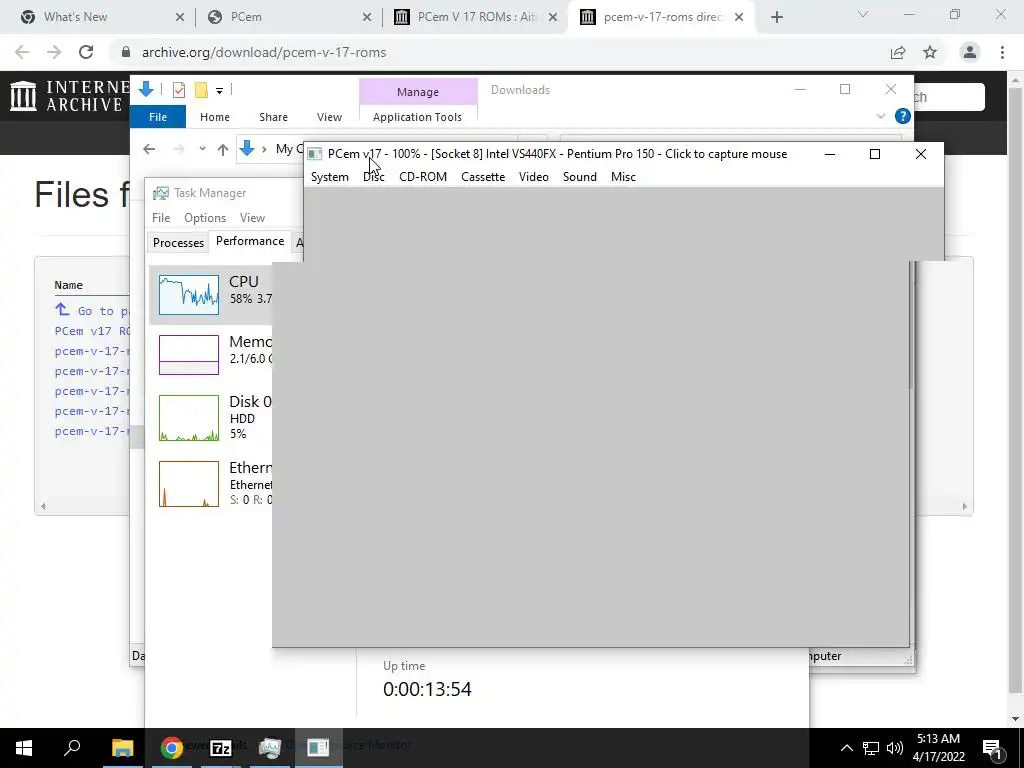The image size is (1024, 768).
Task: Open the PCem Sound menu
Action: [579, 177]
